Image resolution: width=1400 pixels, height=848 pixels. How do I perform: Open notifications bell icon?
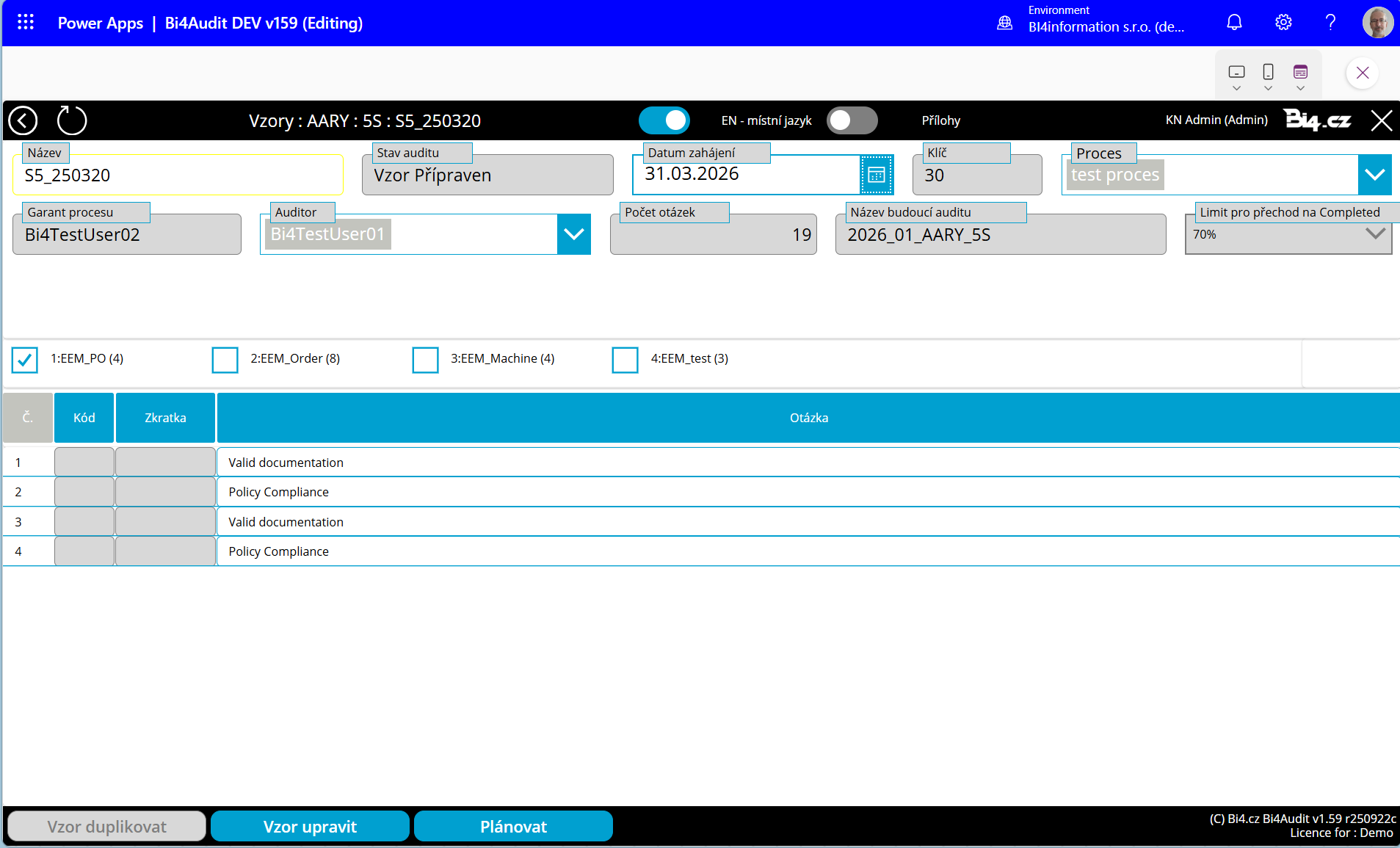tap(1234, 22)
